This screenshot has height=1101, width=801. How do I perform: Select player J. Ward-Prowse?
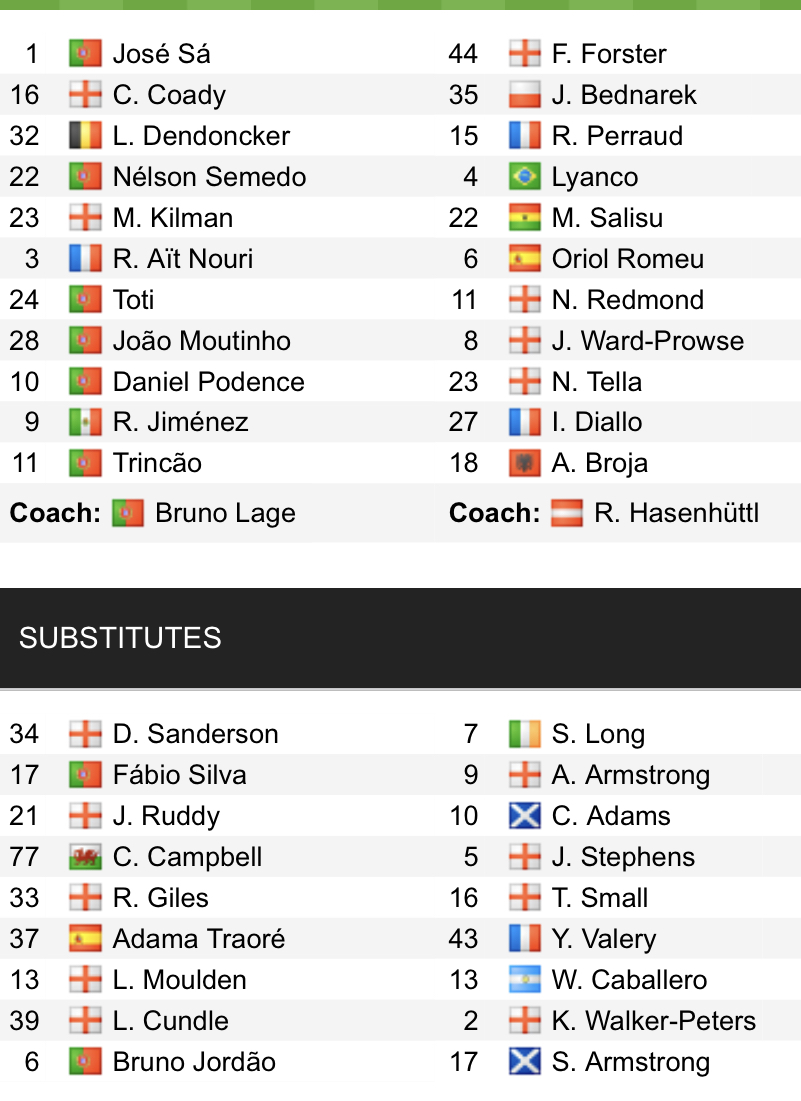[x=647, y=341]
